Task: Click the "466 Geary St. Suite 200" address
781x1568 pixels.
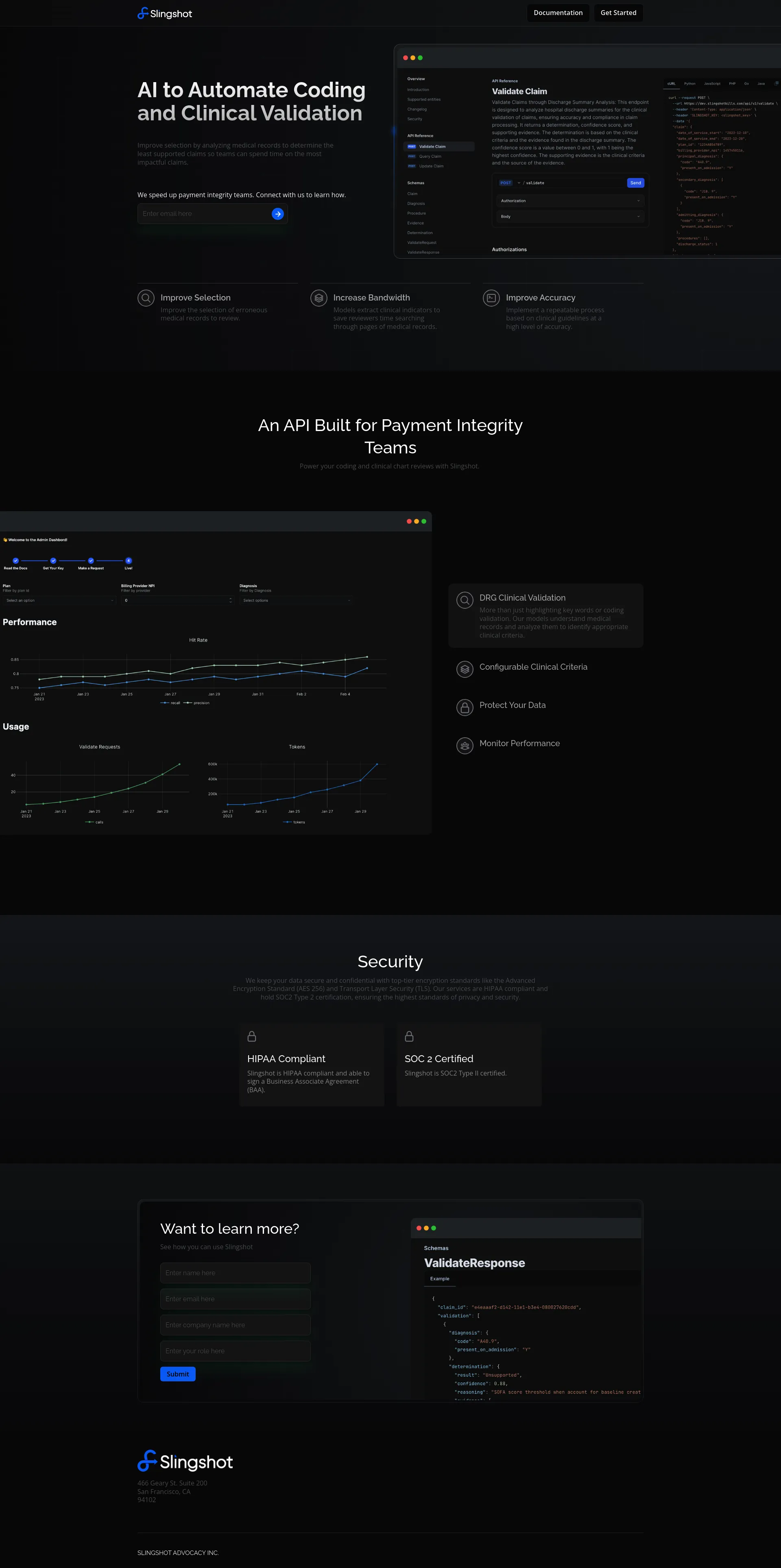Action: (172, 1483)
